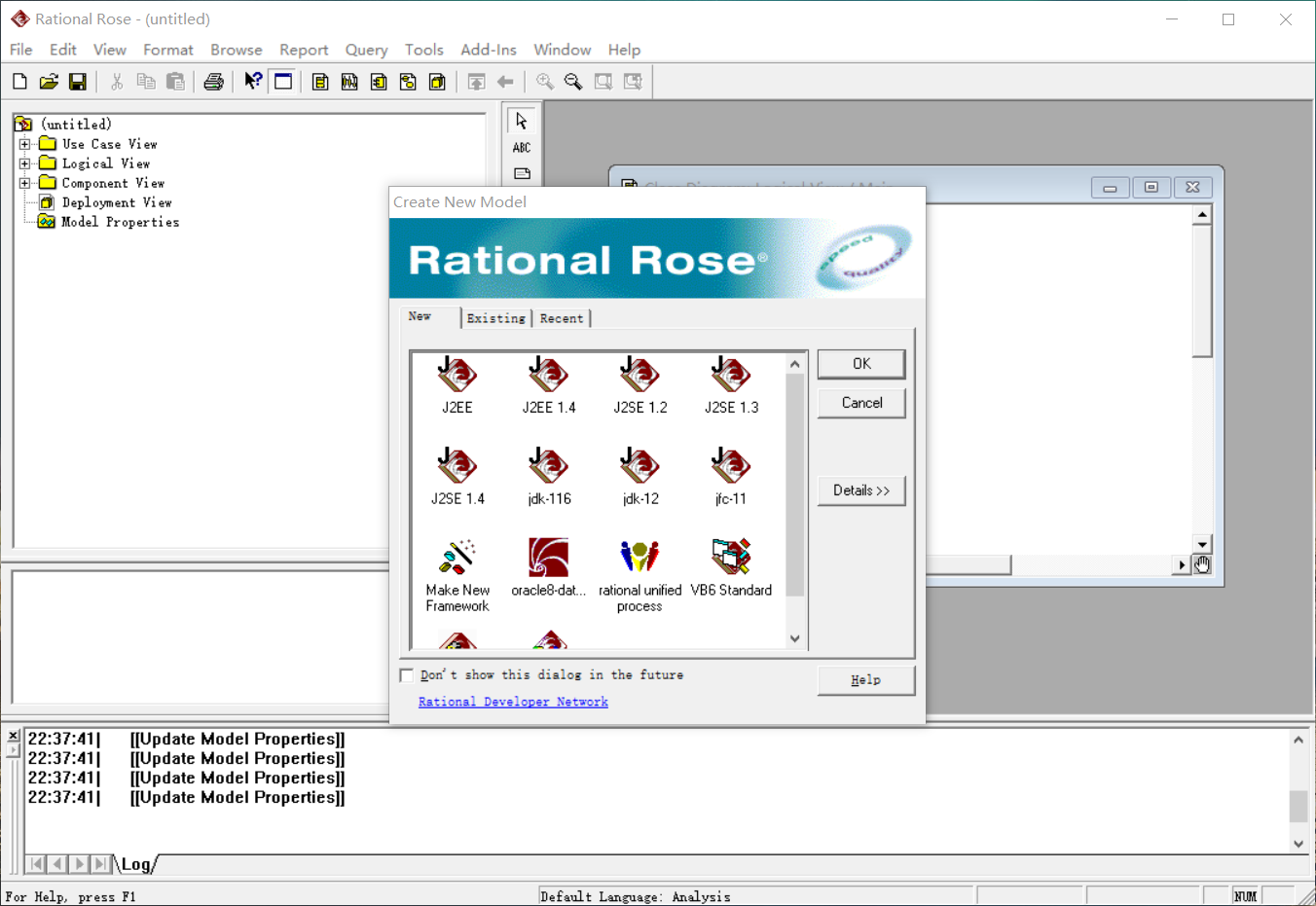Expand the Use Case View tree node
This screenshot has width=1316, height=906.
pyautogui.click(x=23, y=143)
